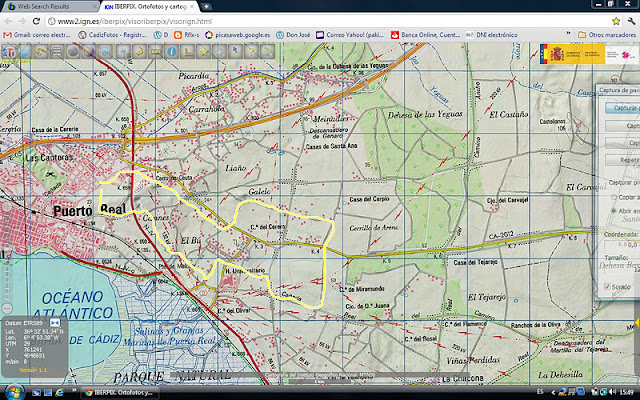Viewport: 640px width, 400px height.
Task: Select the yellow L-shaped icon in the map toolbar
Action: click(x=187, y=52)
